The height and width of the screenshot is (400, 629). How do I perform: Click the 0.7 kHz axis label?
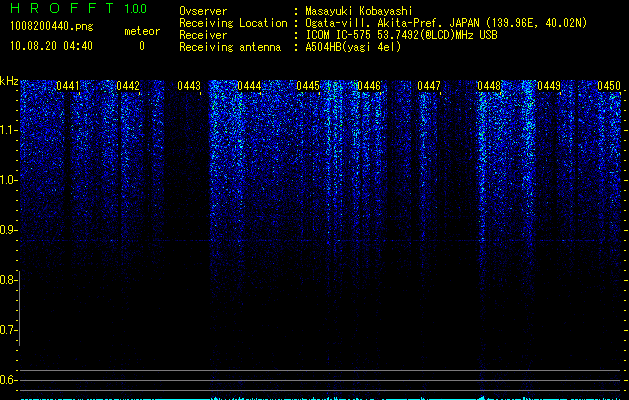coord(8,330)
